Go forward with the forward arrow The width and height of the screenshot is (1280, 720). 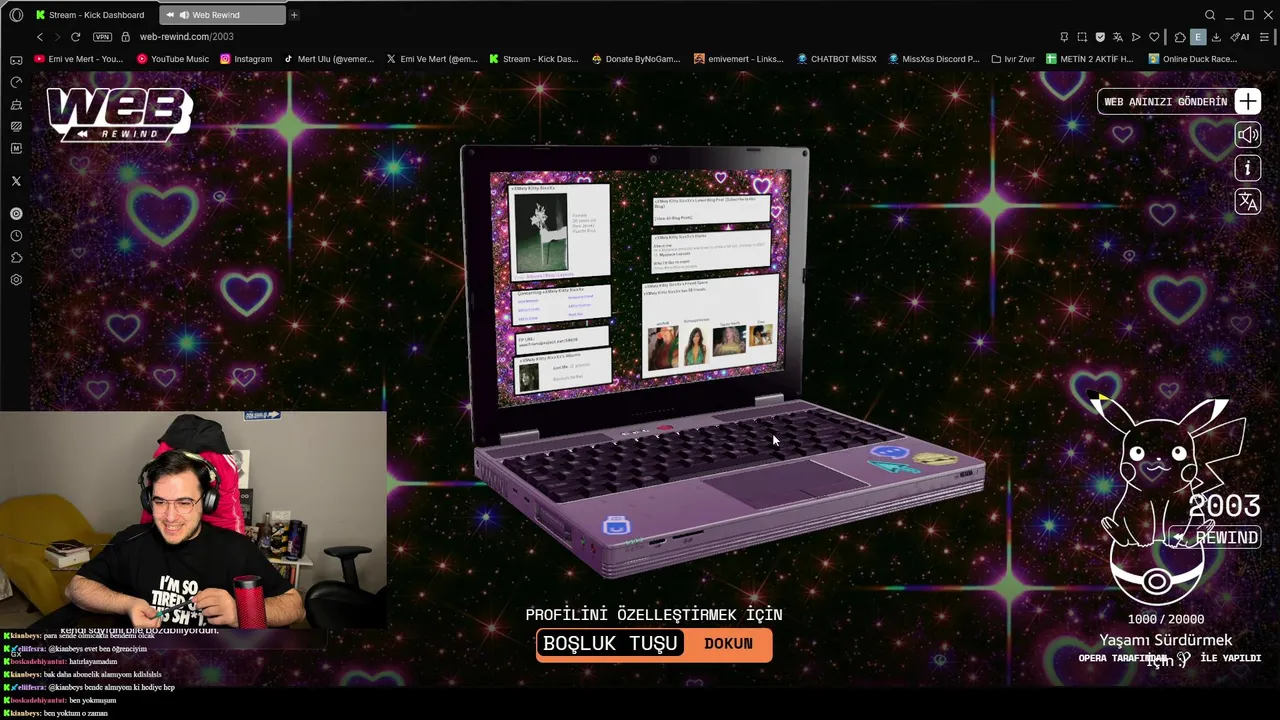[57, 37]
